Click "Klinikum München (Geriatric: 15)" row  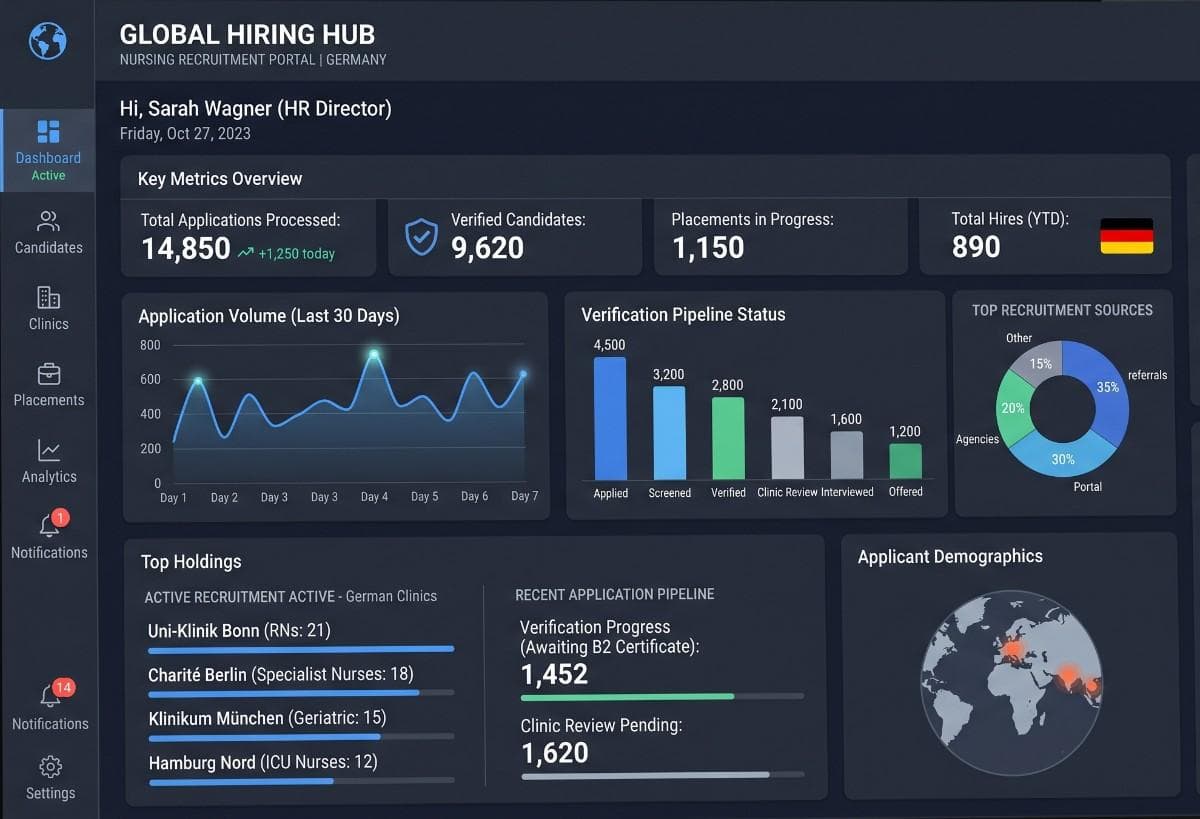click(x=301, y=724)
